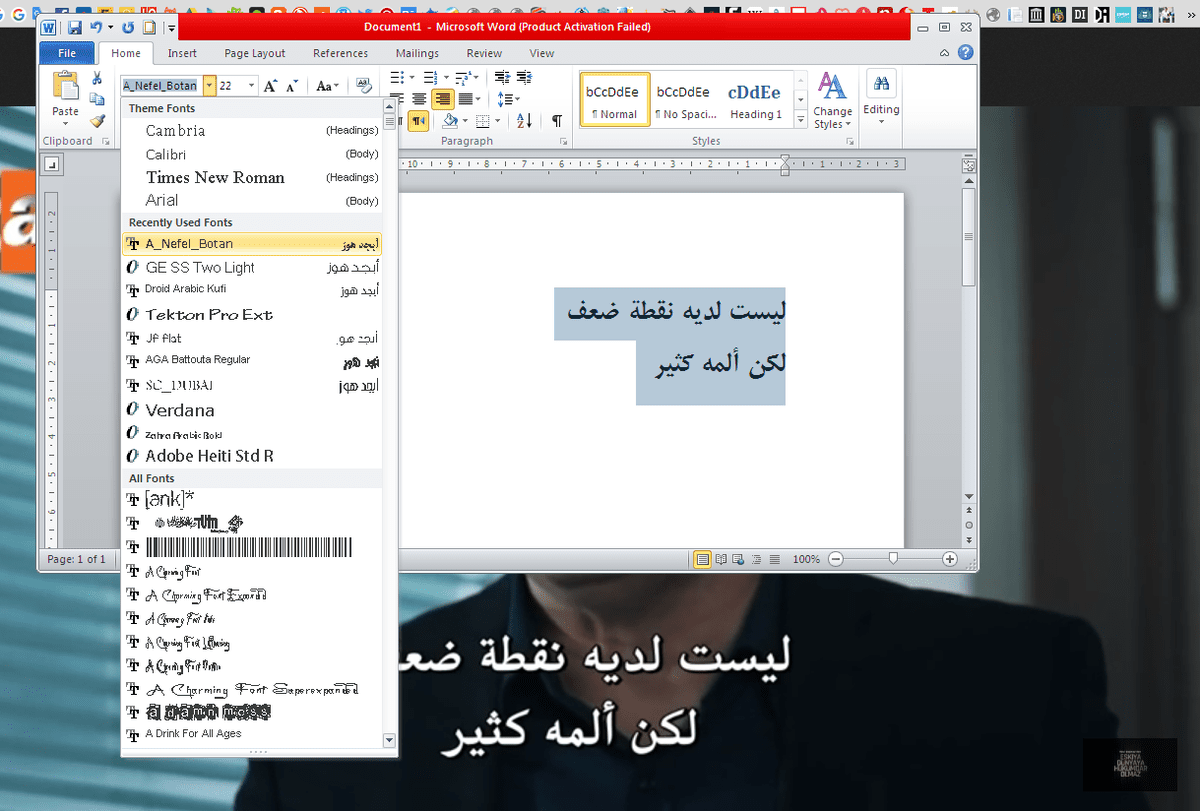The width and height of the screenshot is (1200, 811).
Task: Click the Sort A-Z icon
Action: tap(524, 121)
